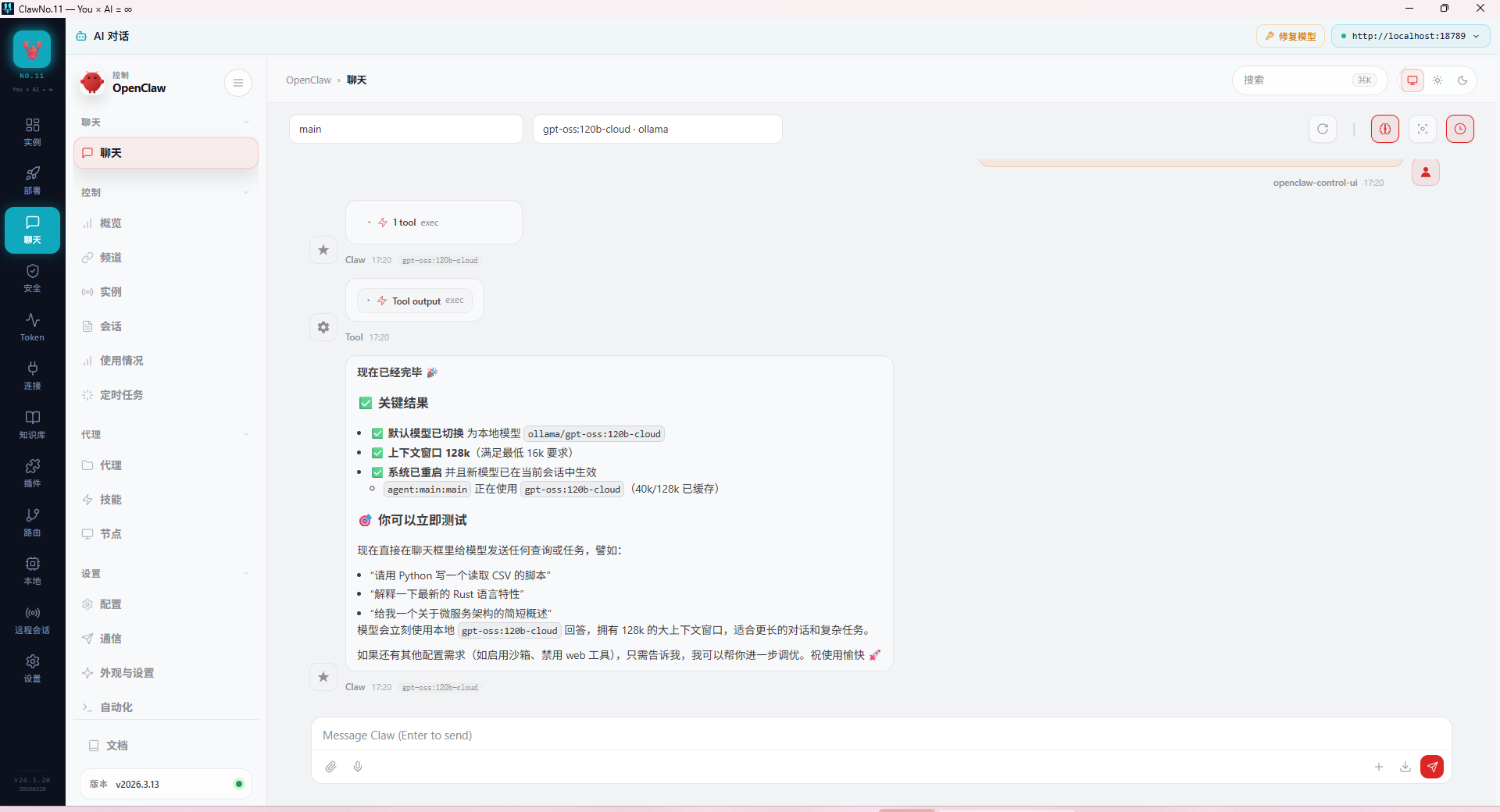Click the 修复模型 repair model button
Viewport: 1500px width, 812px height.
point(1290,36)
